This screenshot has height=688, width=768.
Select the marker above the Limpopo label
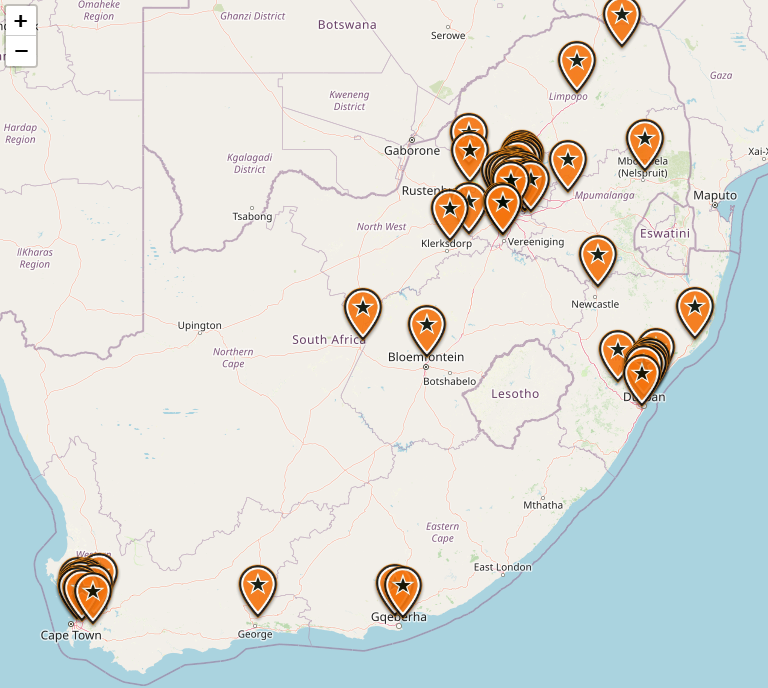[x=576, y=67]
